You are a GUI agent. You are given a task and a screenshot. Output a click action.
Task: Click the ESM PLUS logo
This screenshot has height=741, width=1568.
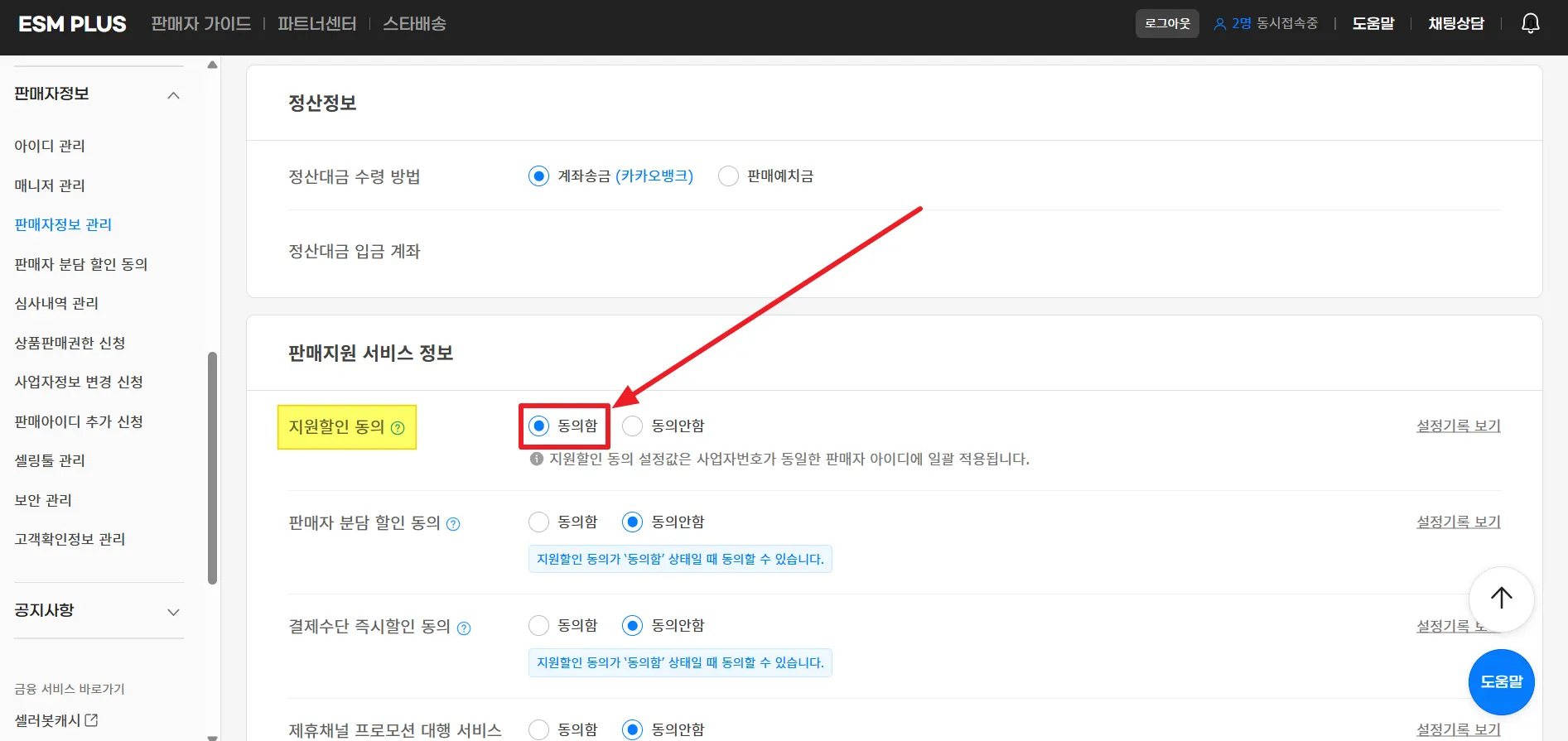point(73,24)
